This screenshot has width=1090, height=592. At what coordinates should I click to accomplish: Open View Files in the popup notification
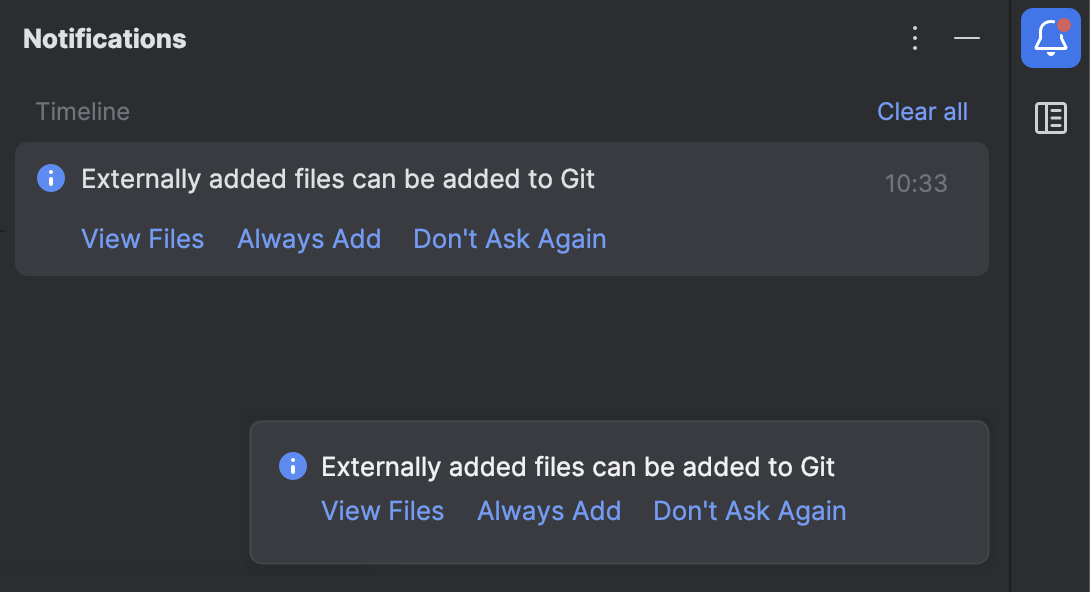382,510
